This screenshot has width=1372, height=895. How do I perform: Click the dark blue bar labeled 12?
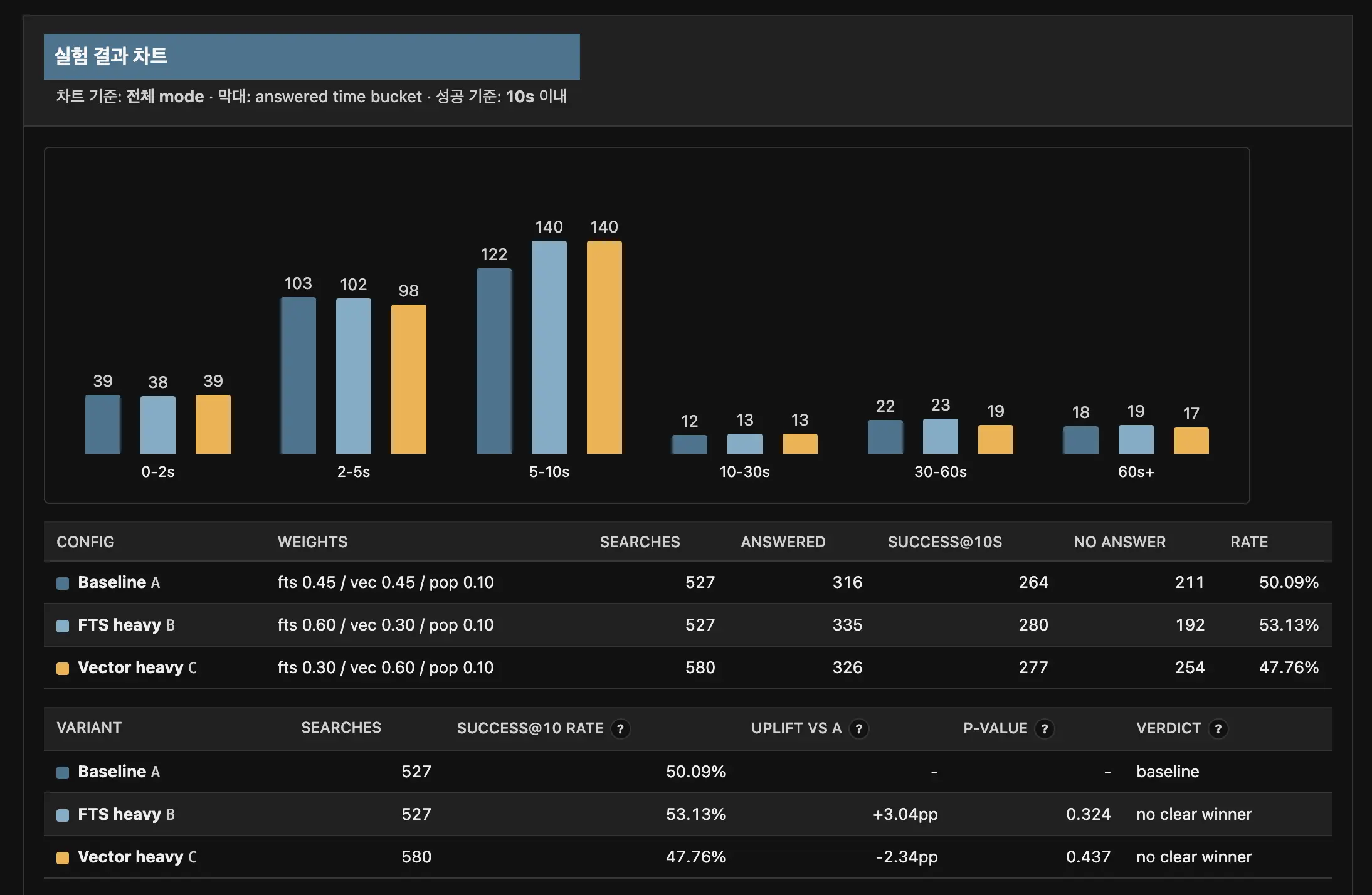pyautogui.click(x=690, y=444)
